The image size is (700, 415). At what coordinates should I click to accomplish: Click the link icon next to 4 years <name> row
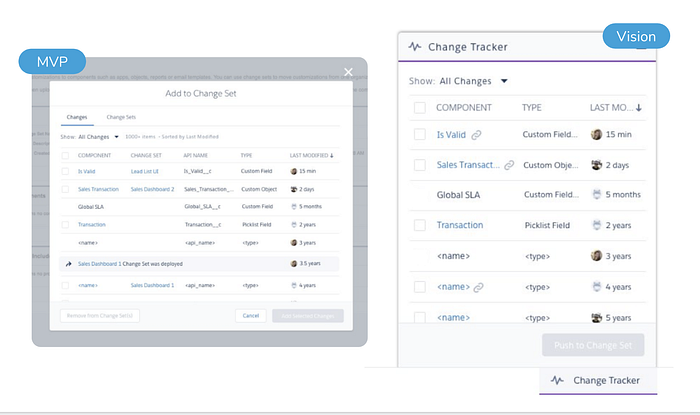point(477,287)
